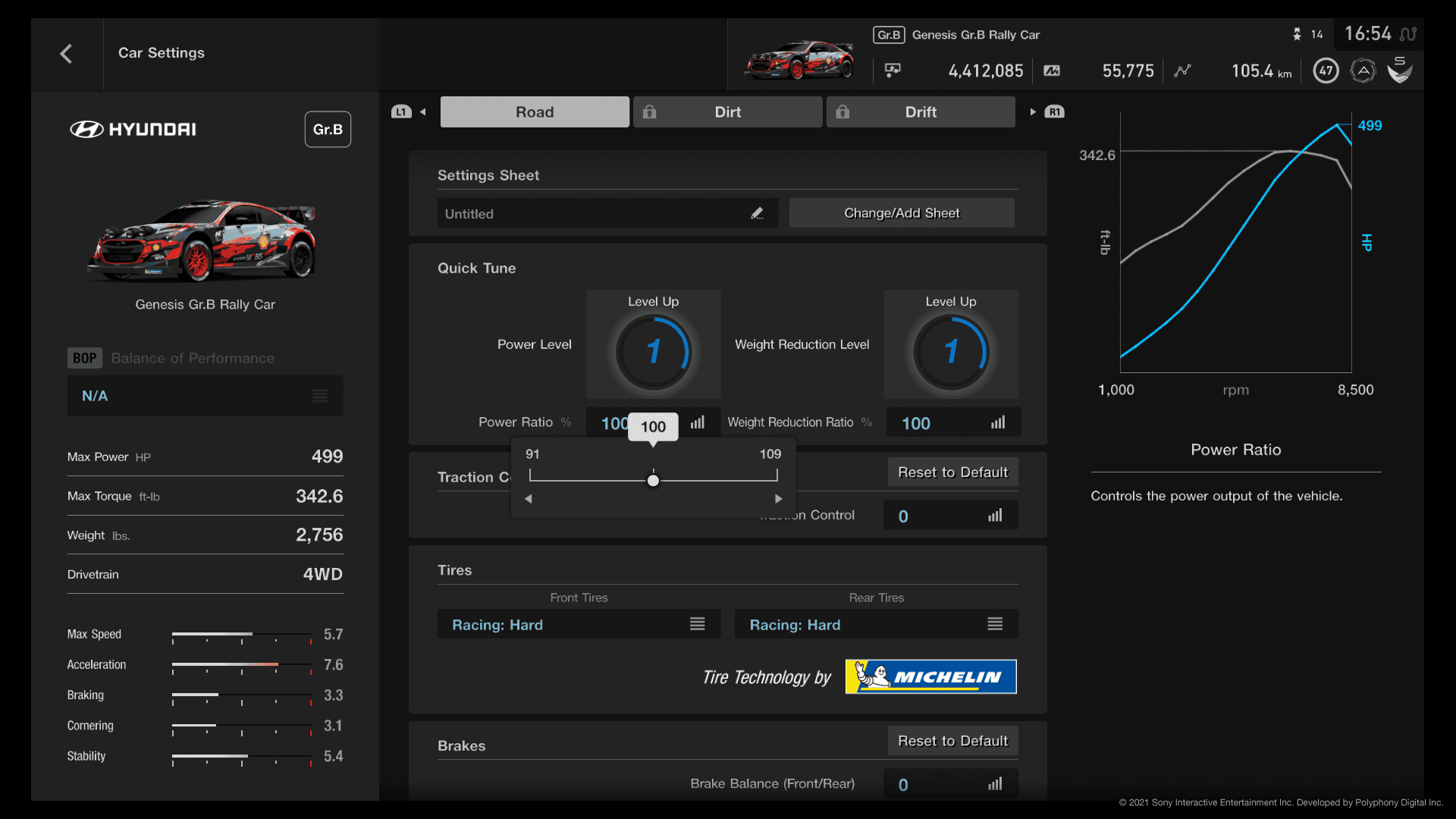1456x819 pixels.
Task: Level up the Weight Reduction Level dial
Action: [951, 345]
